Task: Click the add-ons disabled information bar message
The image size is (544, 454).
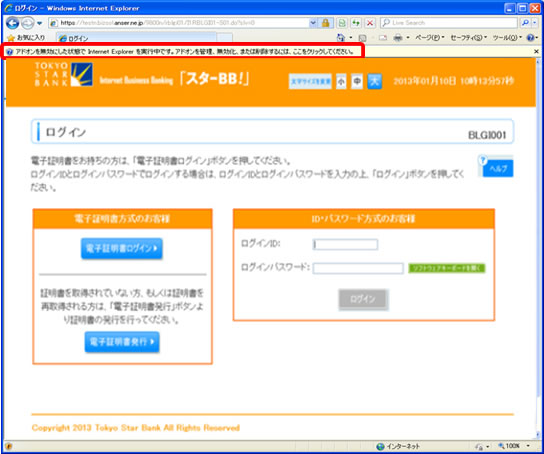Action: coord(185,52)
